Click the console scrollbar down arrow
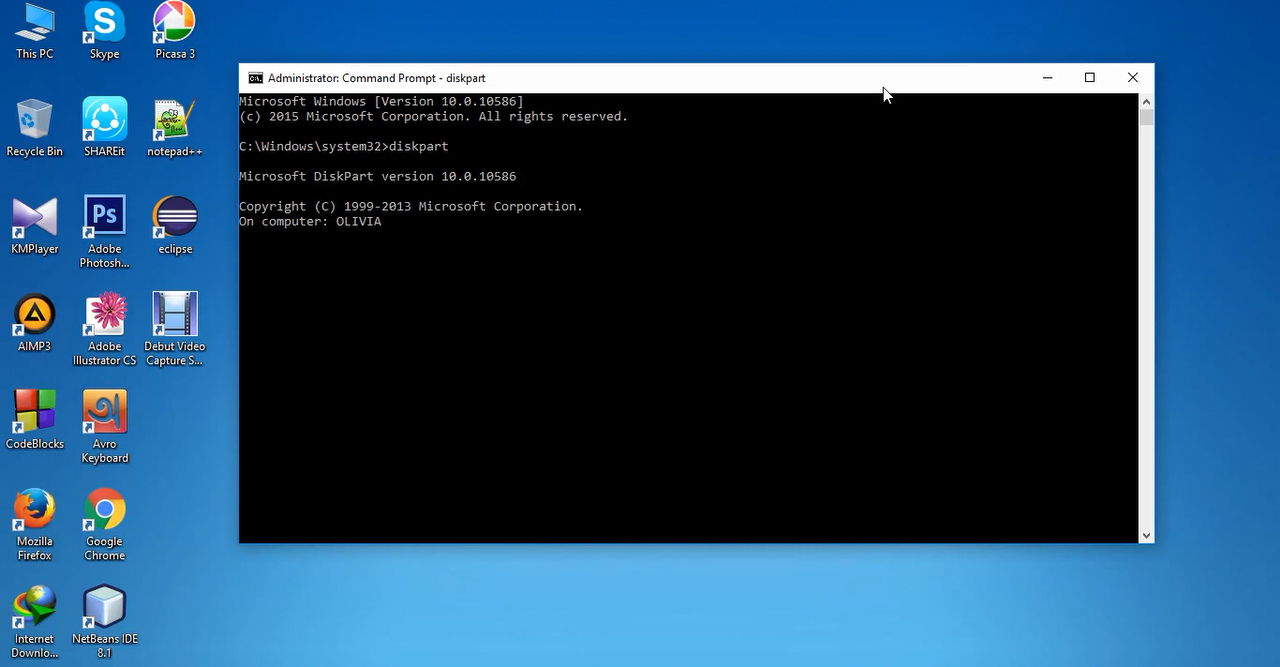 [x=1146, y=536]
